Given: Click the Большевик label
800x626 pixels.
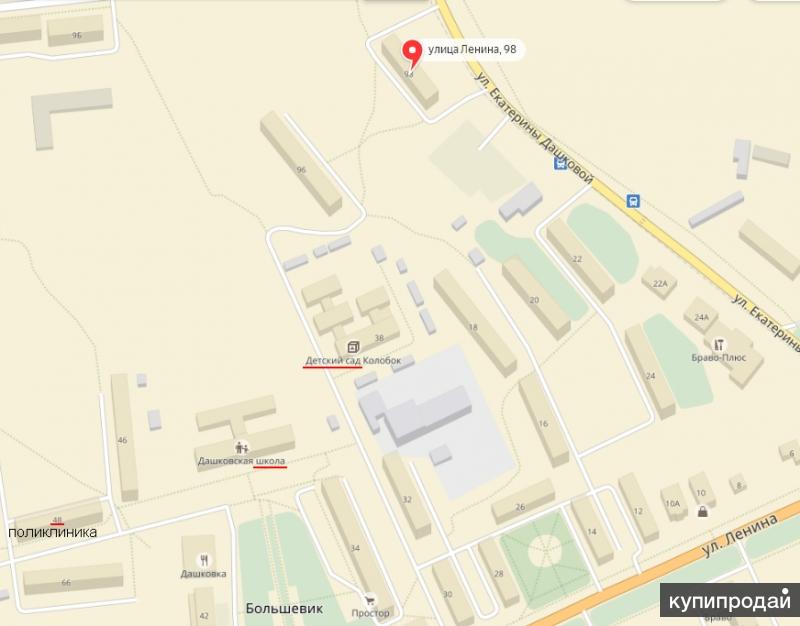Looking at the screenshot, I should pyautogui.click(x=284, y=609).
